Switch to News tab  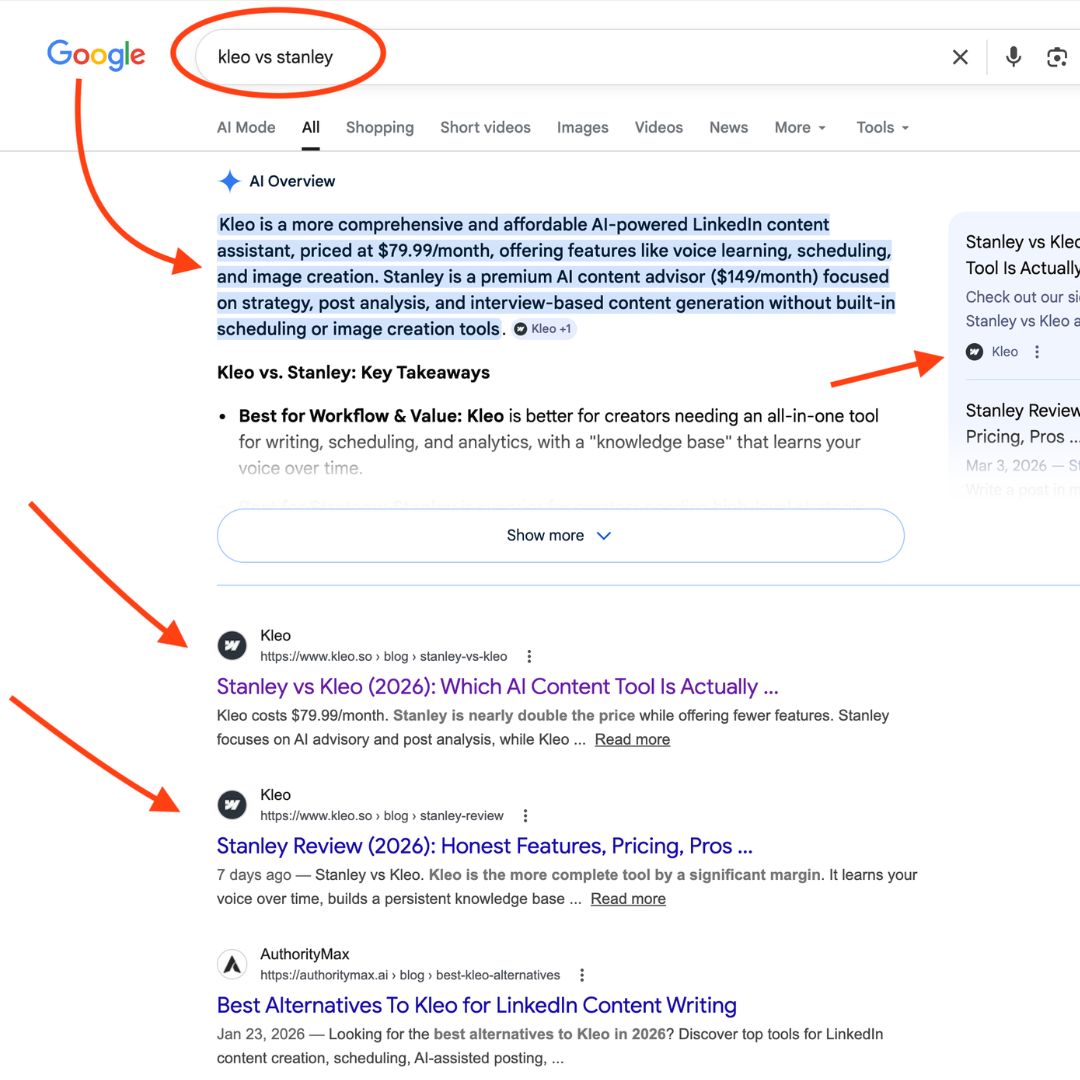(729, 127)
